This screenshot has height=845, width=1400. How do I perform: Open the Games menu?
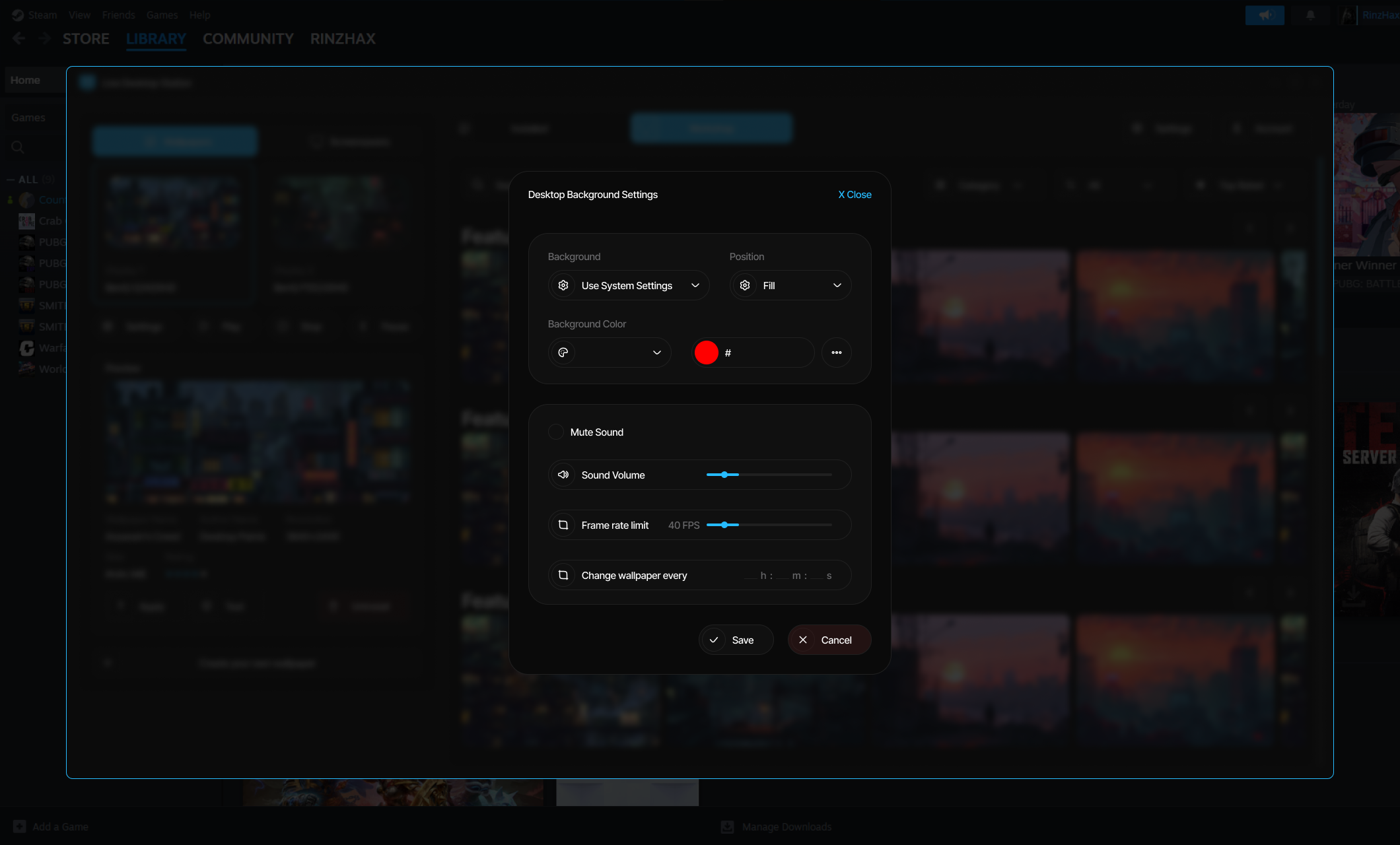point(162,15)
